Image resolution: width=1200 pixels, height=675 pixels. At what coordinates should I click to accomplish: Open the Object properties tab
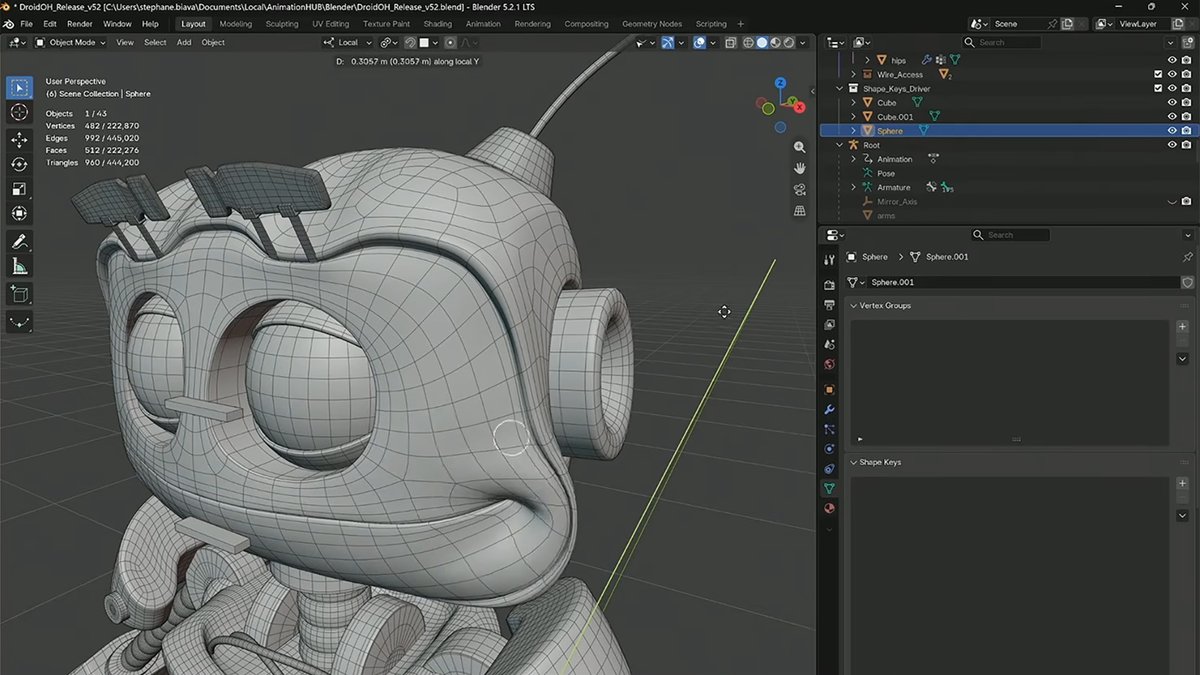click(829, 389)
